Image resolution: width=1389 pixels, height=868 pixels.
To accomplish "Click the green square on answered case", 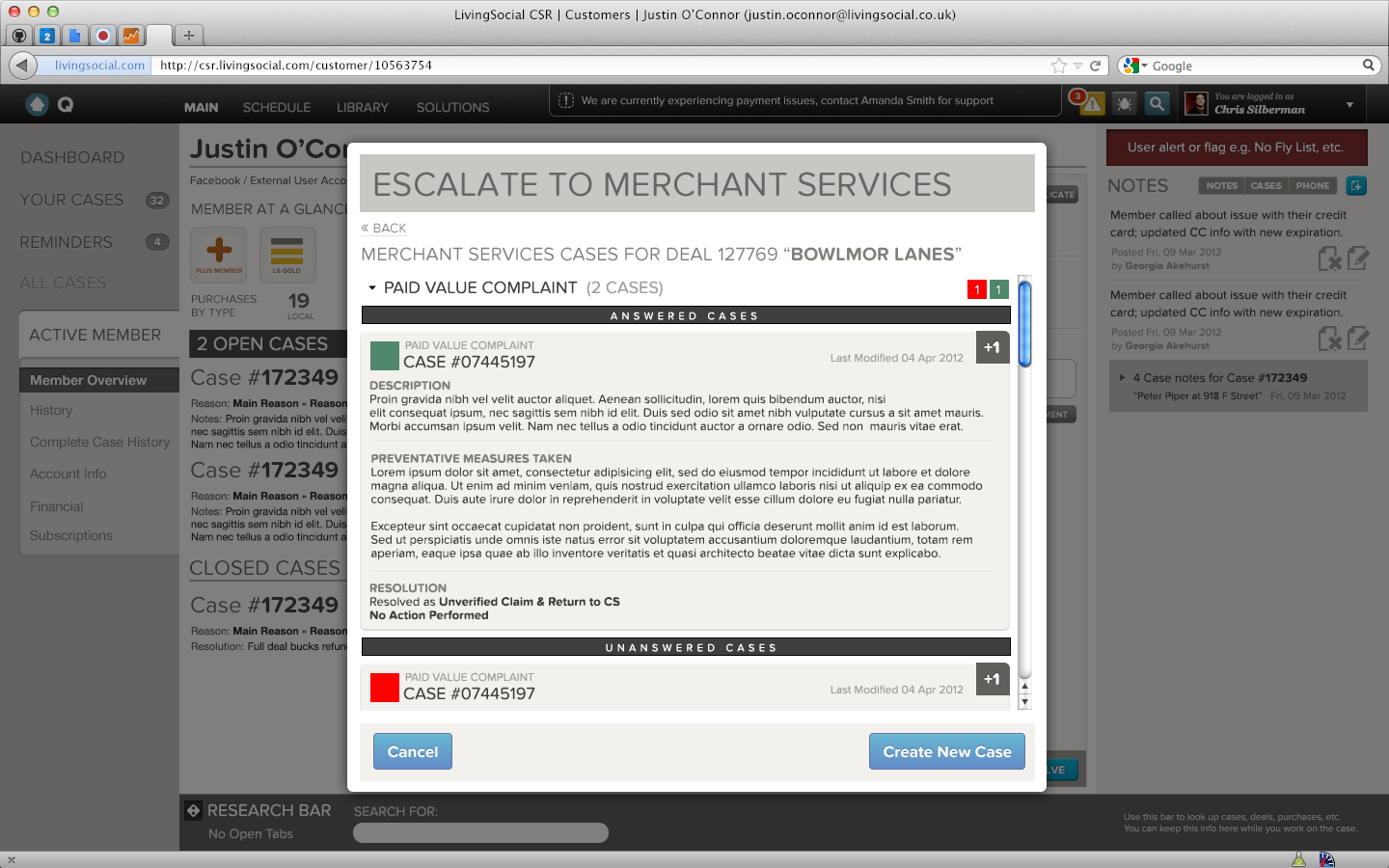I will (385, 356).
